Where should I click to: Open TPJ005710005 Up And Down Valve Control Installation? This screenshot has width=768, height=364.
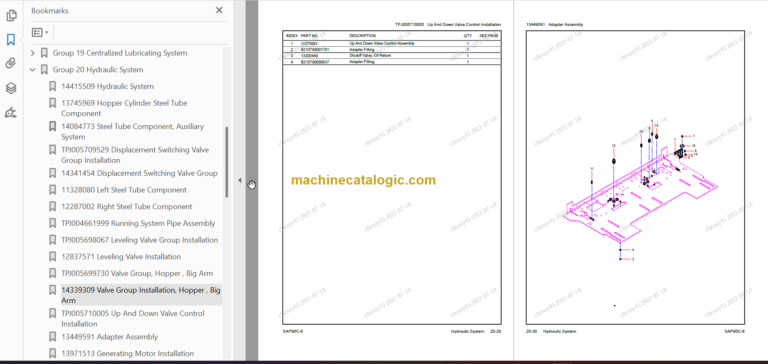133,318
